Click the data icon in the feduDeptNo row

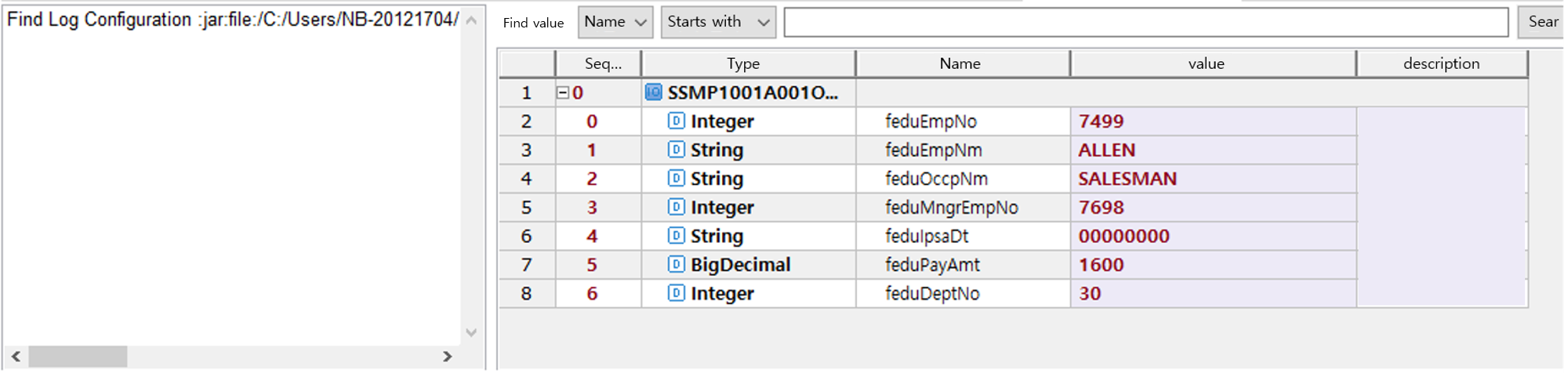point(676,293)
